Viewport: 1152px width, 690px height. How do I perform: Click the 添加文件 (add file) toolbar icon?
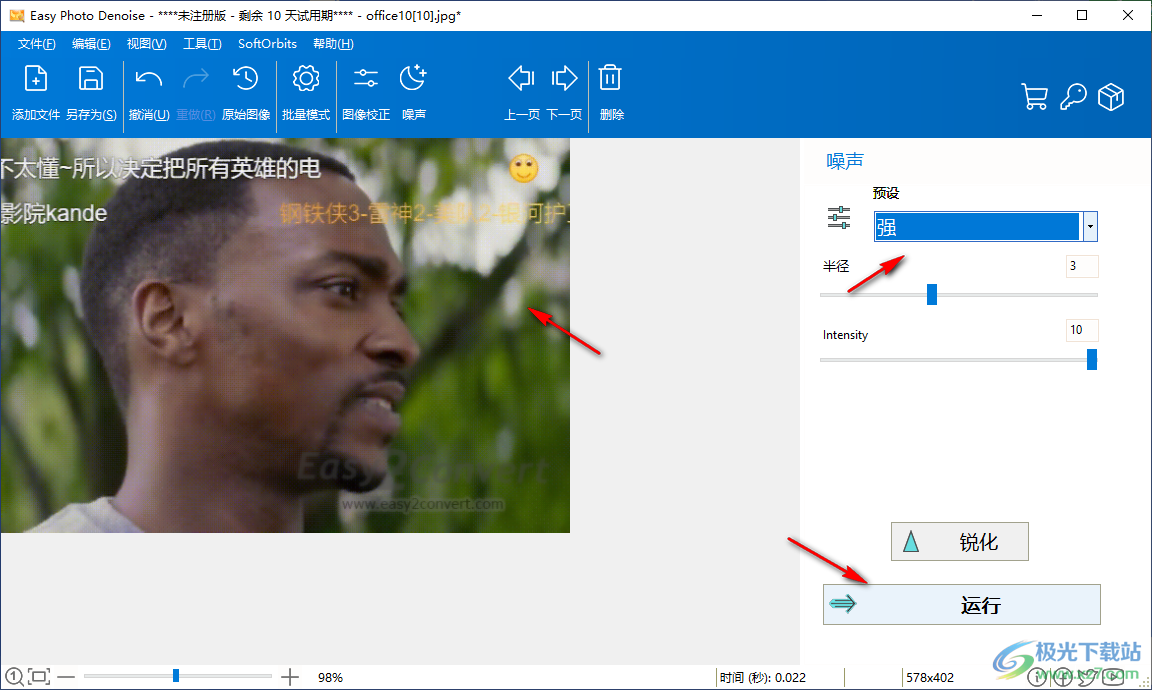[35, 79]
